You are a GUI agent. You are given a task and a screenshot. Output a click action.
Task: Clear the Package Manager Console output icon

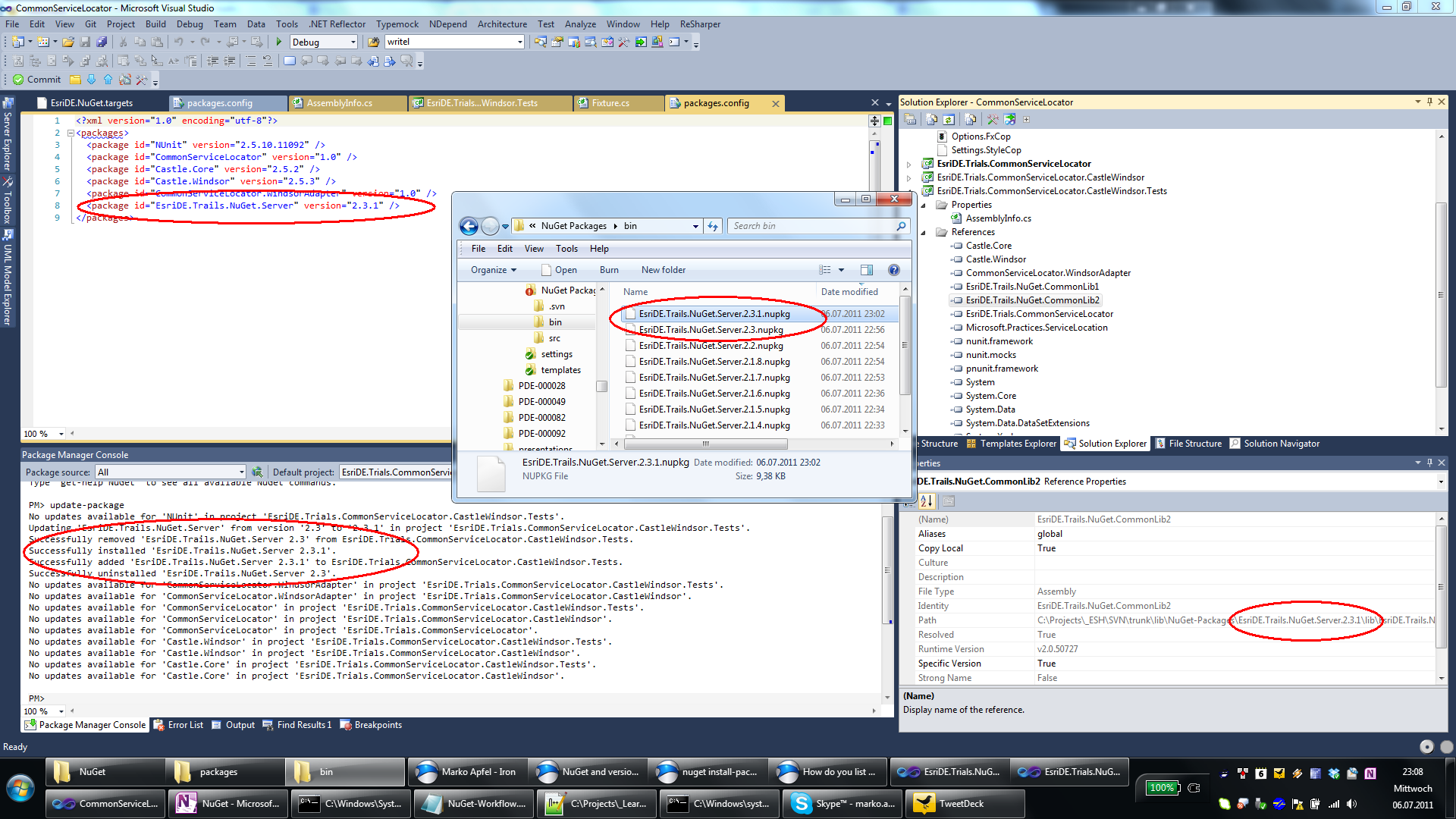(257, 472)
